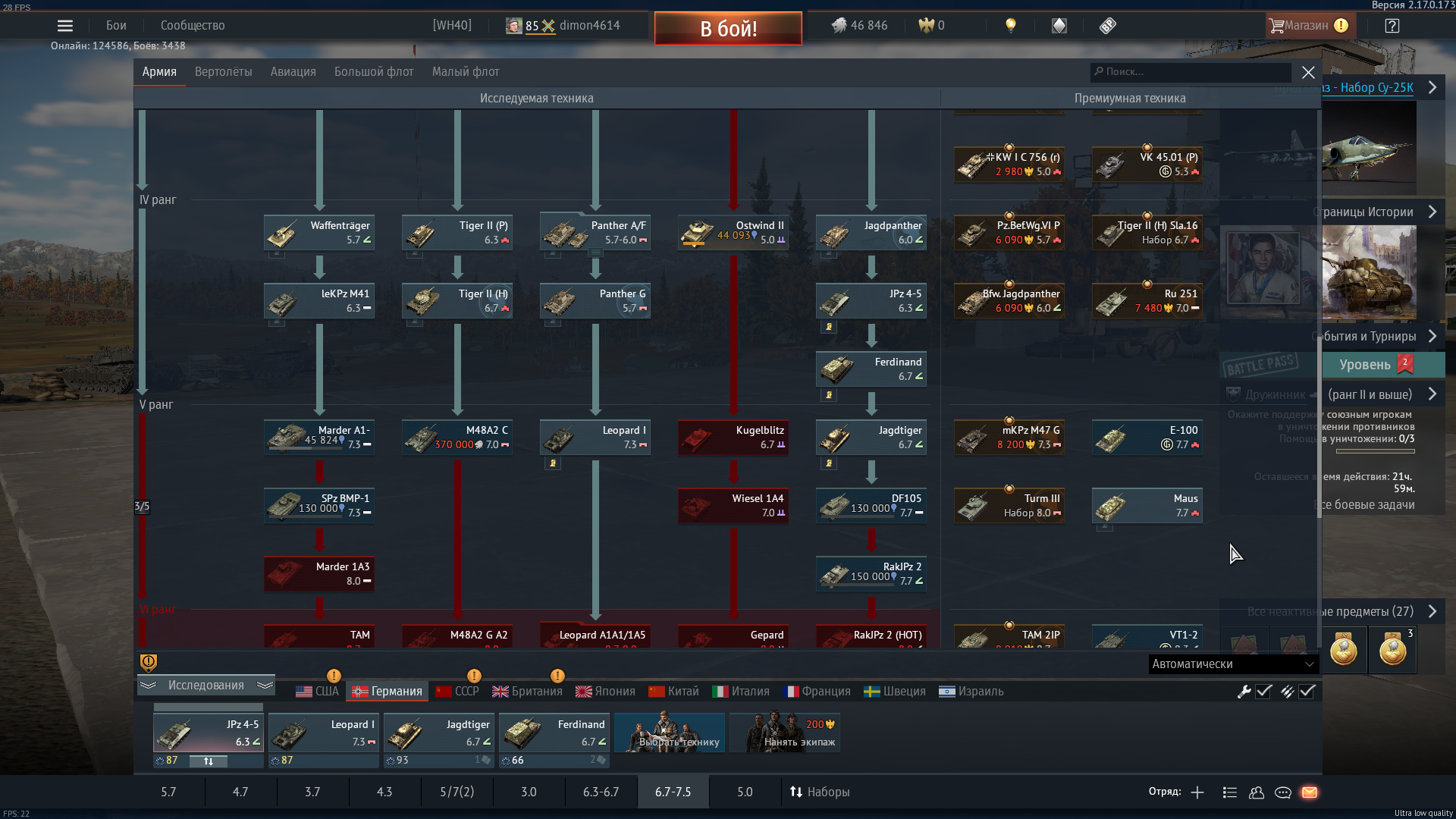Select the Tiger II (P) vehicle card

(x=457, y=233)
